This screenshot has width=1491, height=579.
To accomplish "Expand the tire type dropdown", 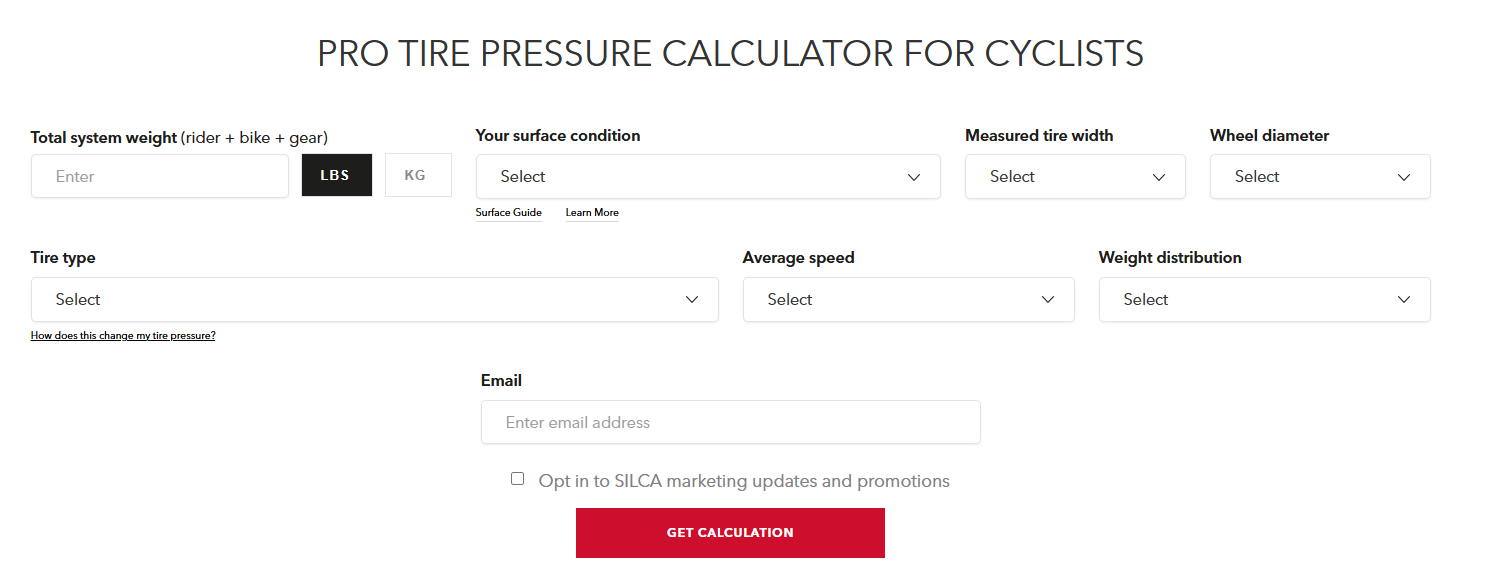I will tap(375, 299).
